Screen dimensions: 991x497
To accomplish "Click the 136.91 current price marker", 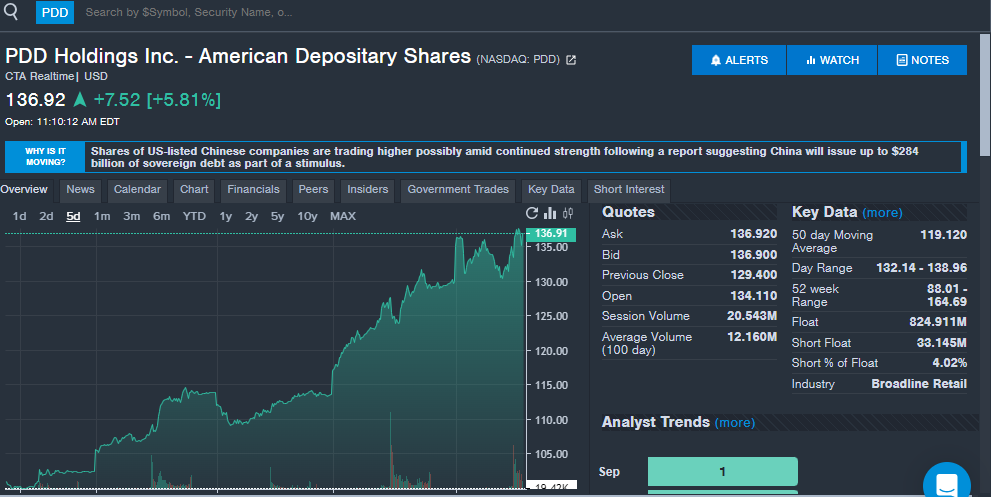I will (550, 234).
